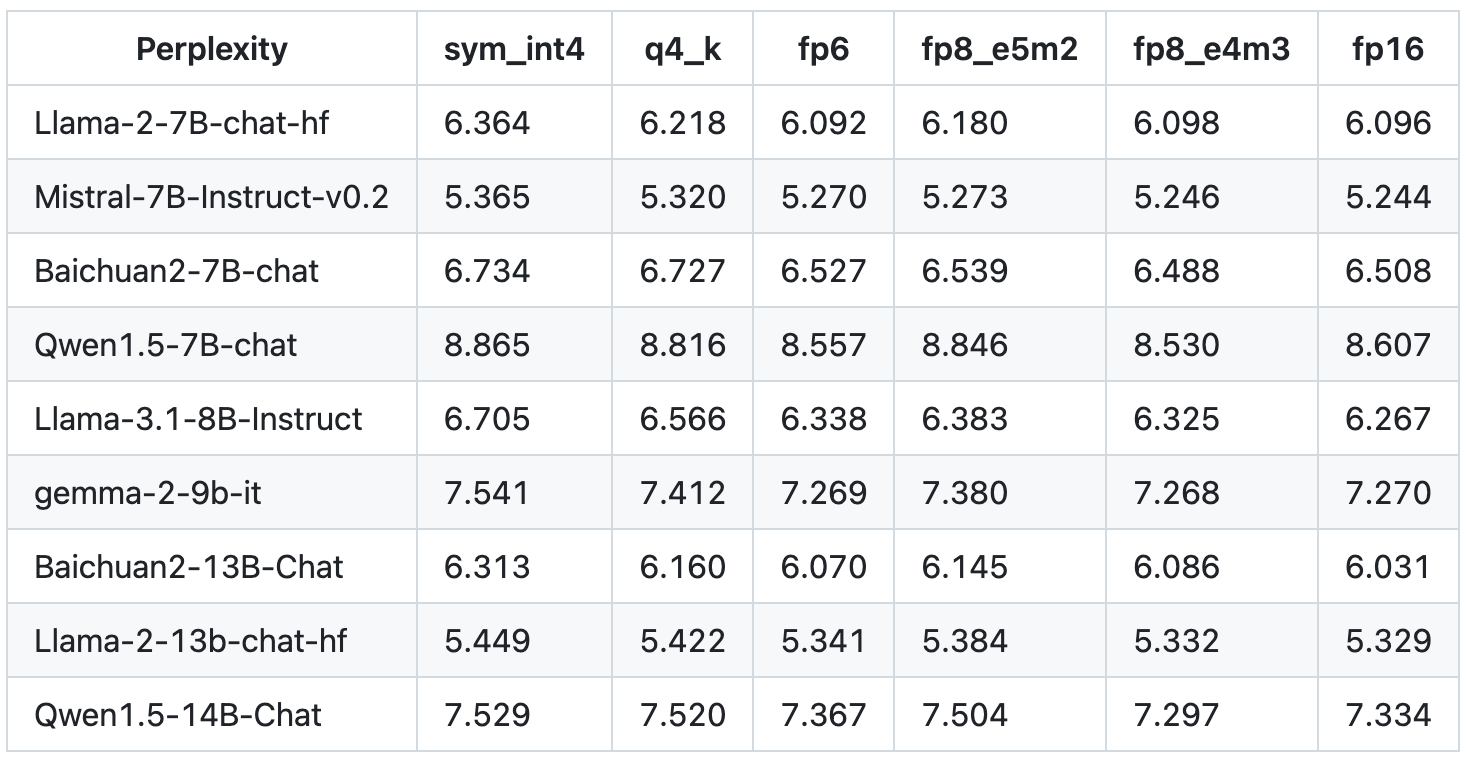
Task: Click the fp8_e5m2 header cell
Action: coord(1000,49)
